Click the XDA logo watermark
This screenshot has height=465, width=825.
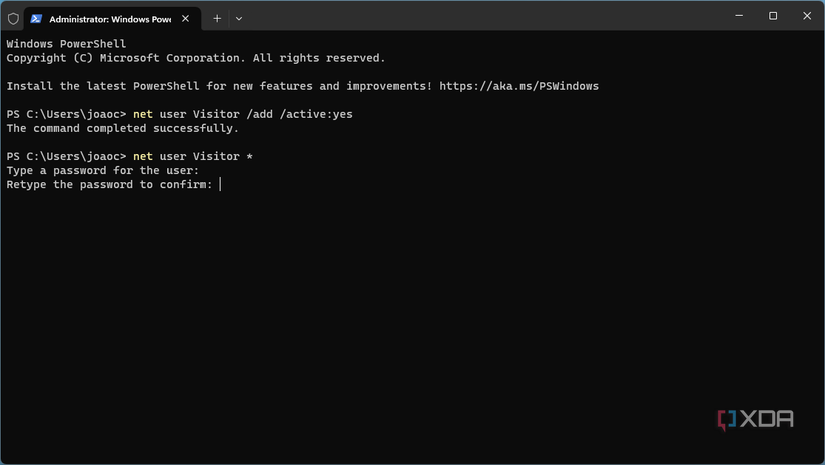[x=755, y=419]
